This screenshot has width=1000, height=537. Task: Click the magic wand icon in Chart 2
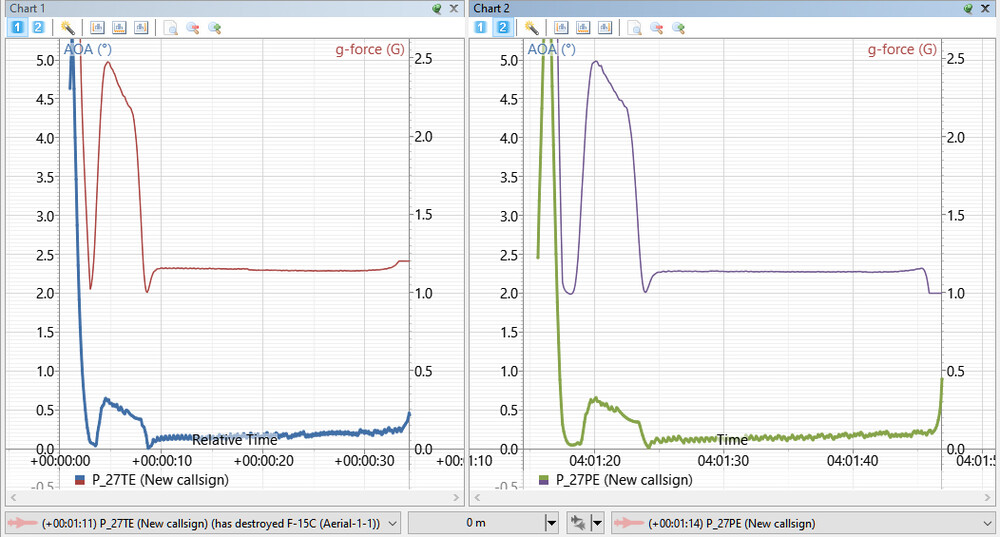click(x=531, y=27)
